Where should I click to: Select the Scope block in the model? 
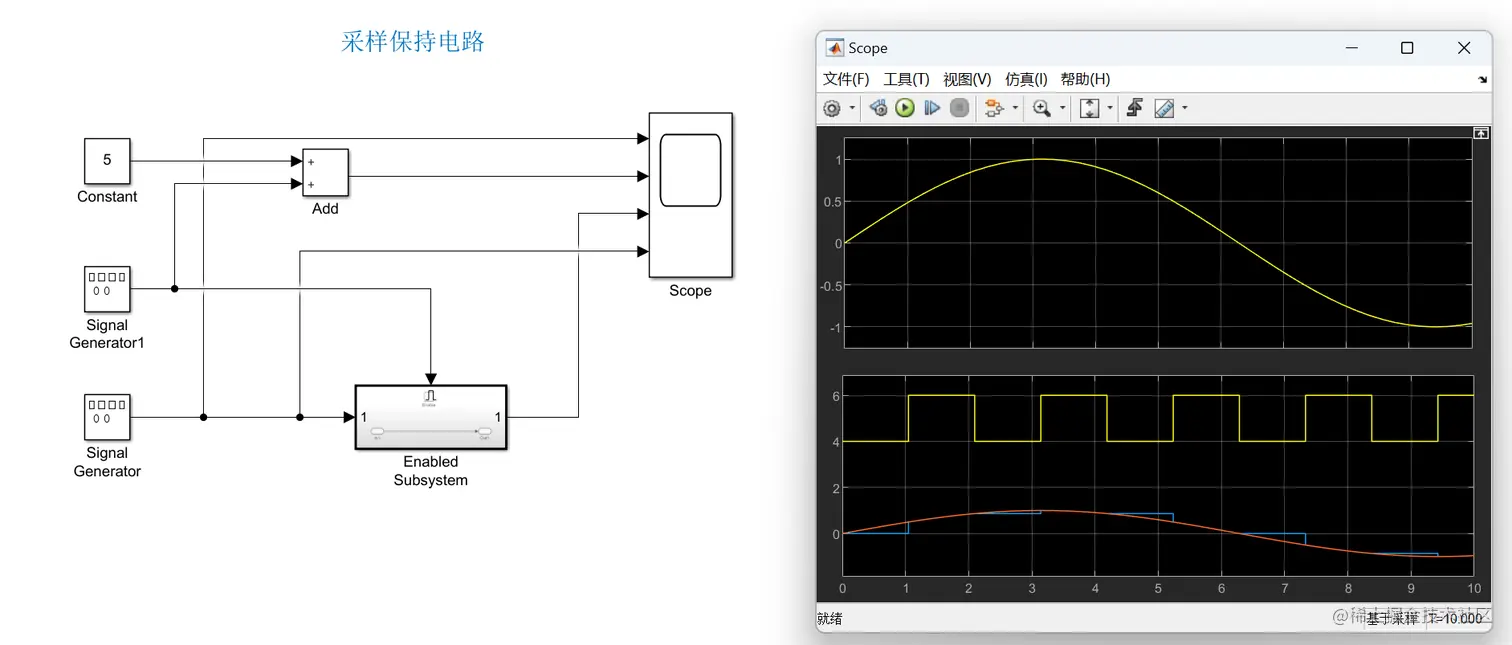pyautogui.click(x=691, y=195)
